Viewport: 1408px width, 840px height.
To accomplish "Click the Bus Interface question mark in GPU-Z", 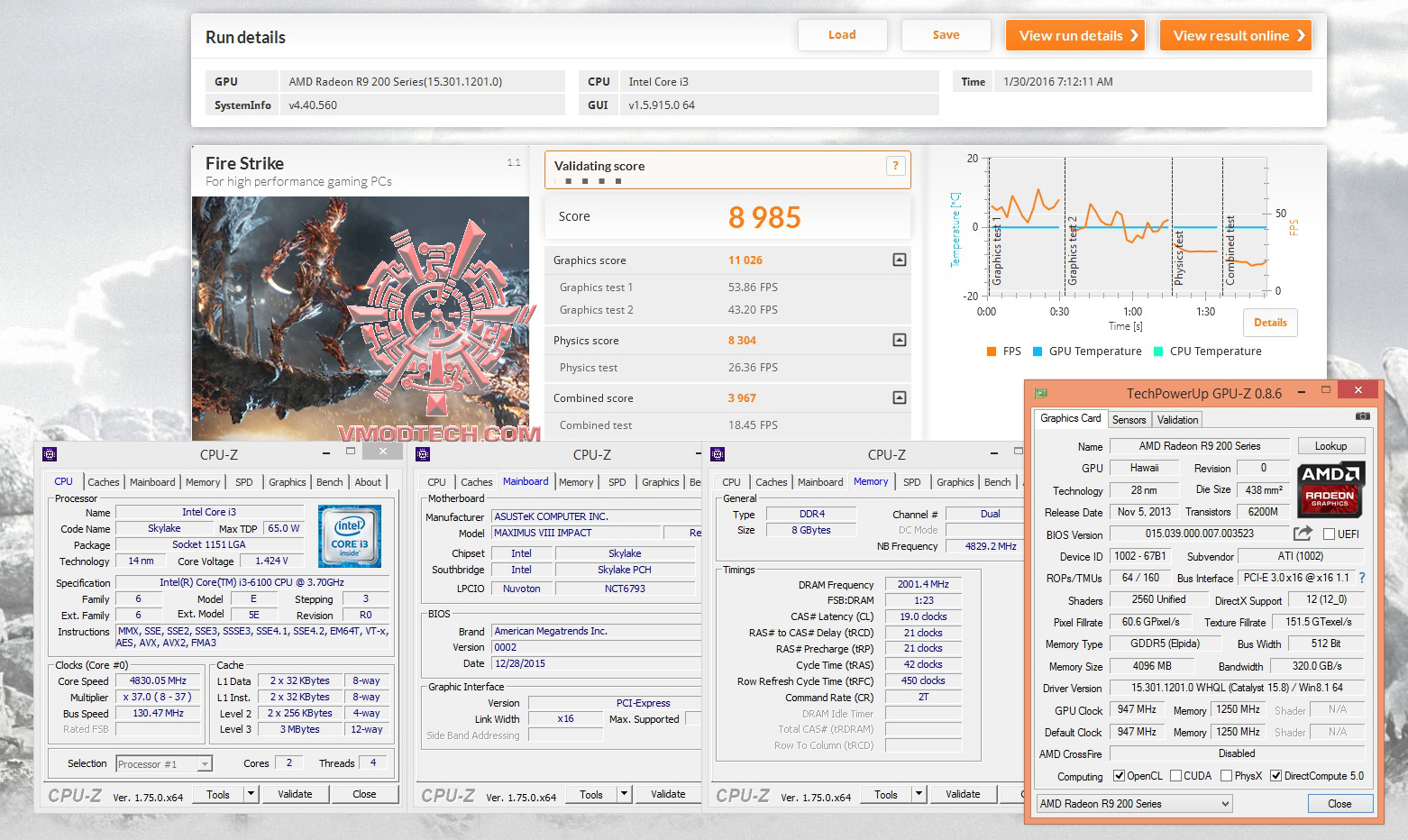I will click(x=1362, y=578).
